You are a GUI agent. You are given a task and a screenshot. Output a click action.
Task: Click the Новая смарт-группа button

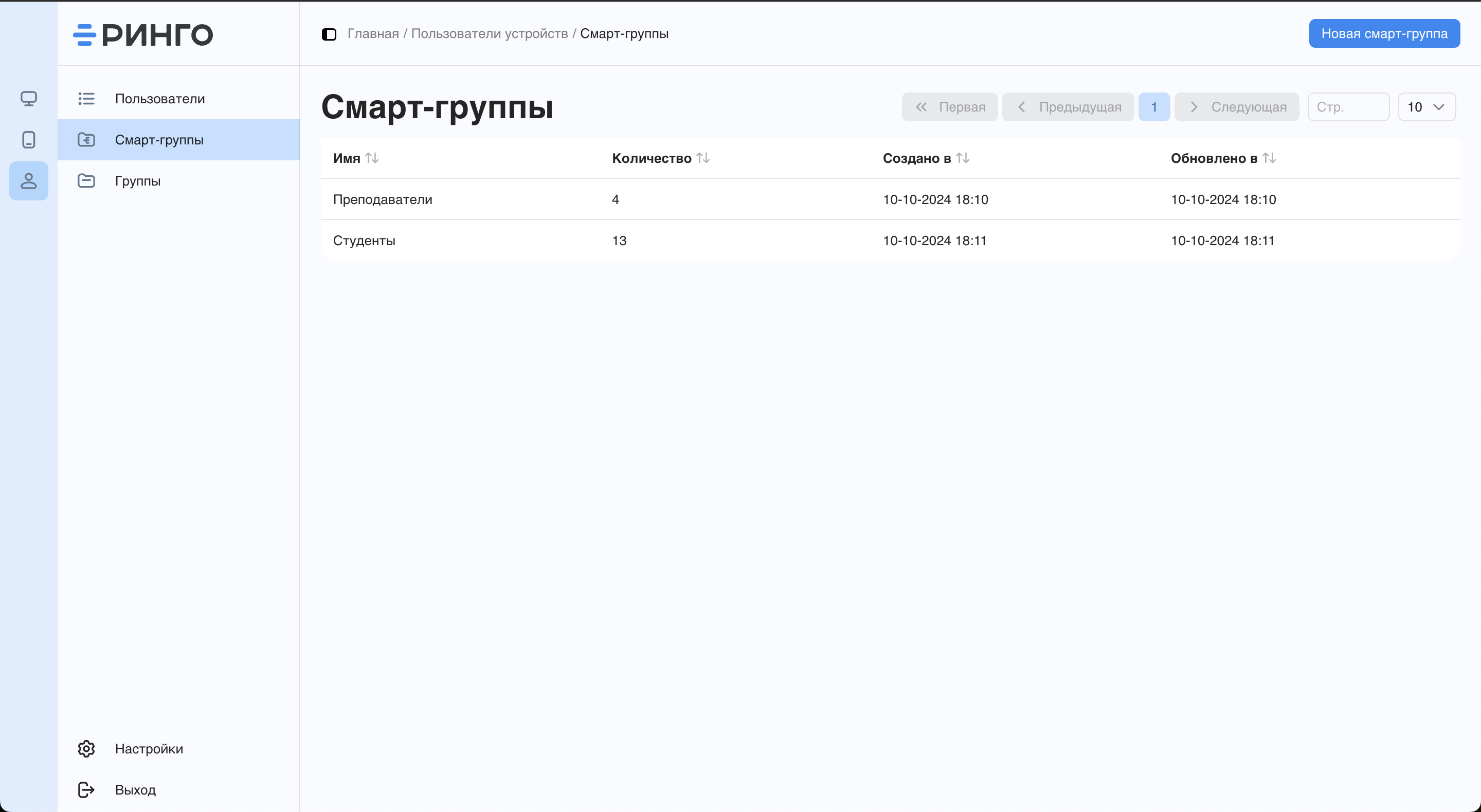tap(1384, 33)
